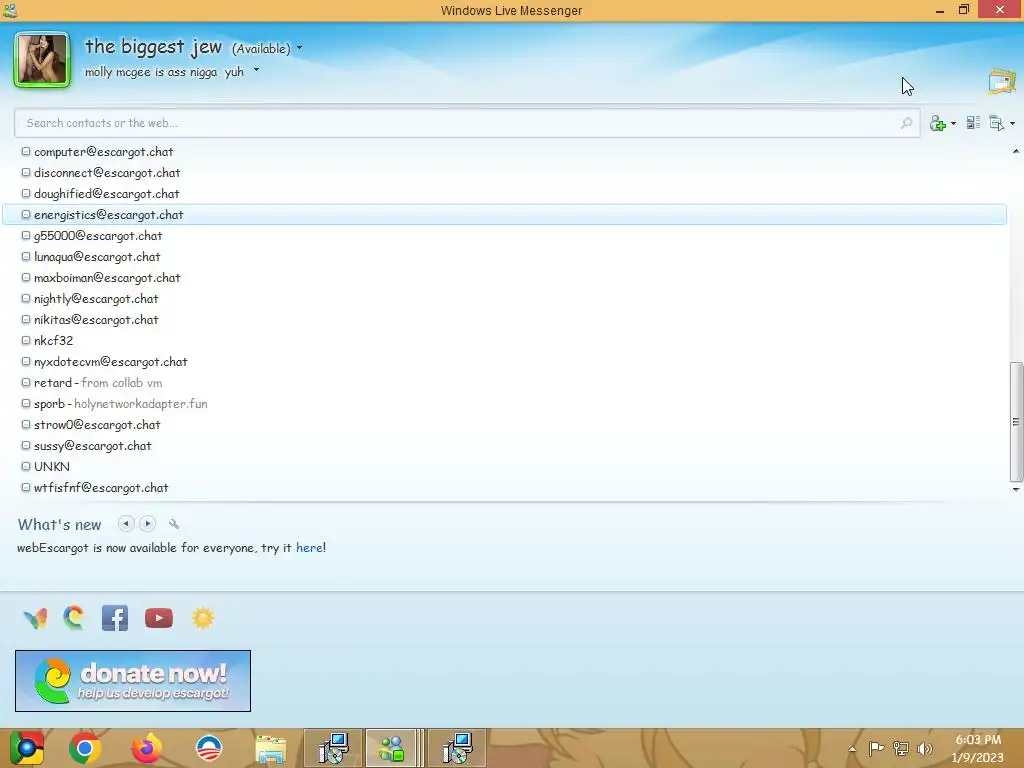Select the sporb contact row

(x=504, y=404)
